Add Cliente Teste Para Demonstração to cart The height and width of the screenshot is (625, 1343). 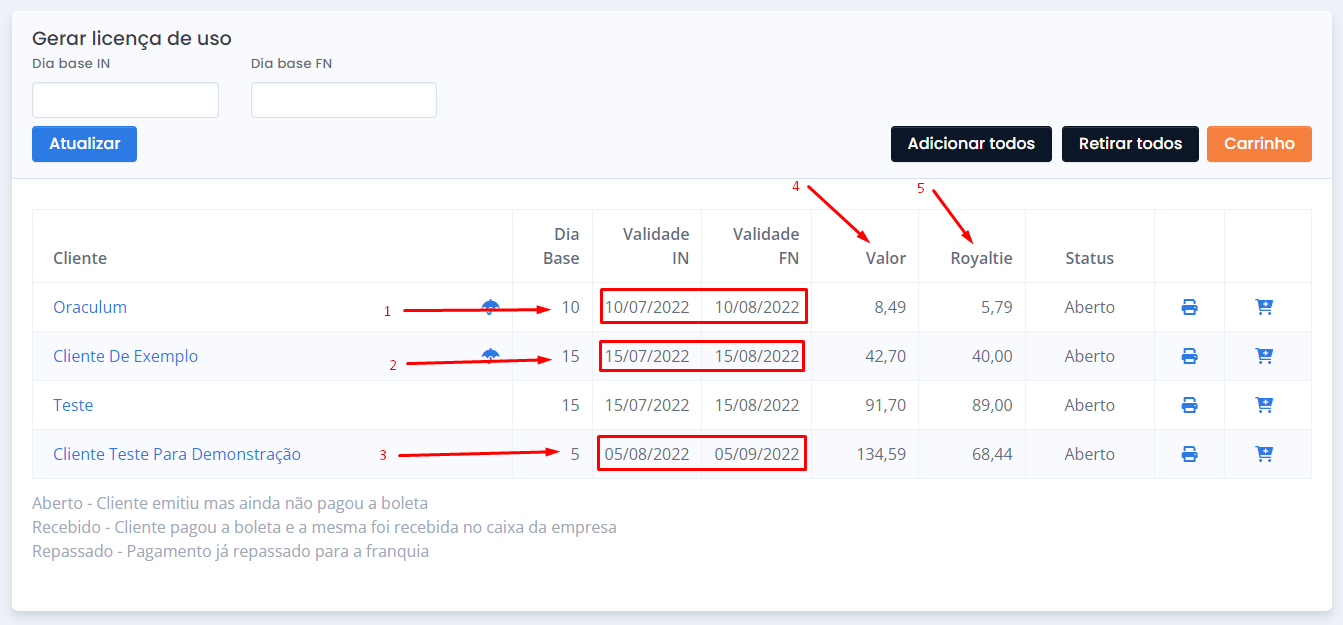(x=1264, y=454)
